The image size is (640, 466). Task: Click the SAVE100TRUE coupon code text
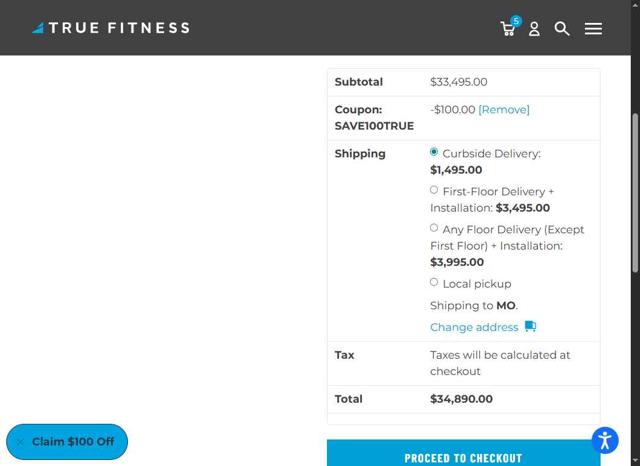coord(374,126)
